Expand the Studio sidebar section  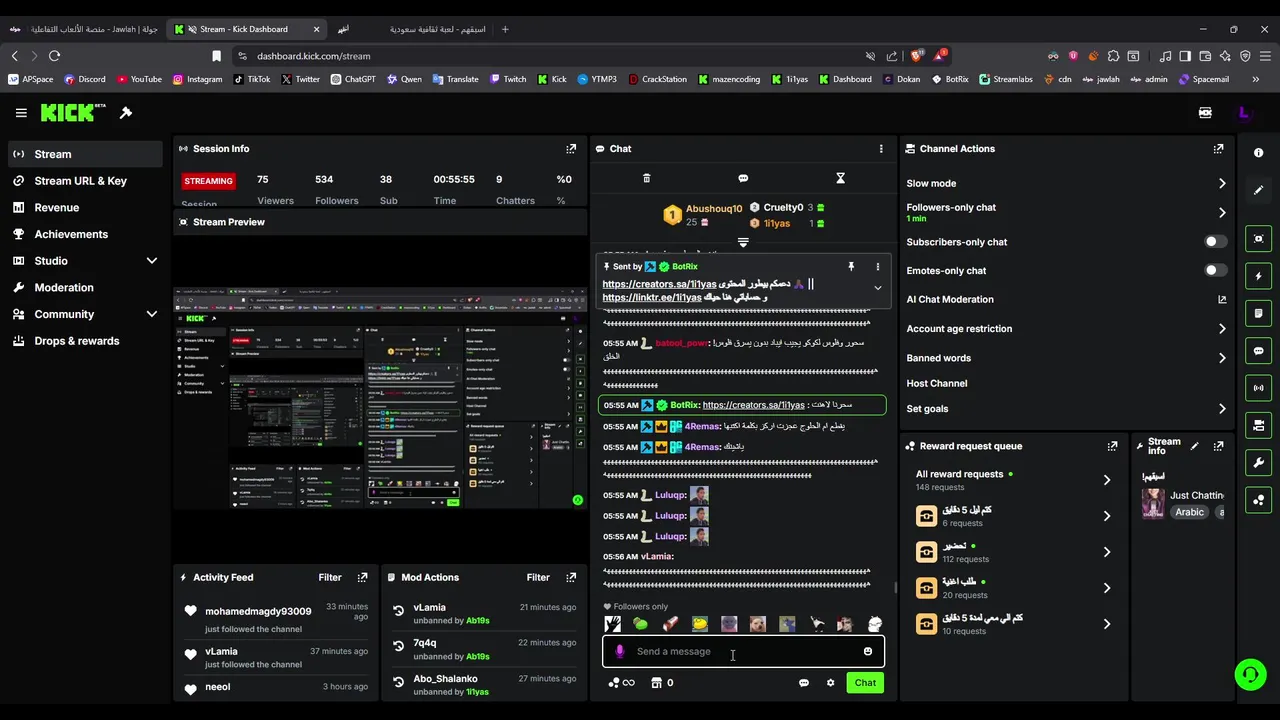point(152,261)
